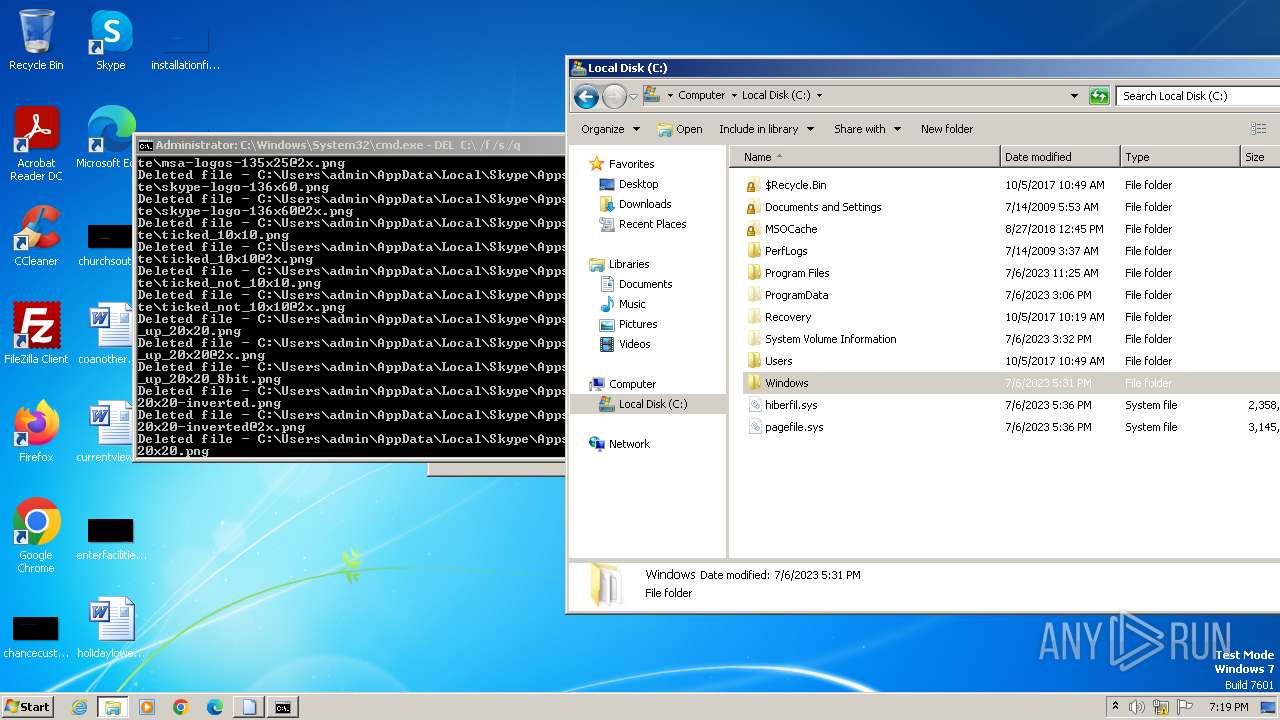Open Acrobat Reader DC desktop icon

pos(36,144)
